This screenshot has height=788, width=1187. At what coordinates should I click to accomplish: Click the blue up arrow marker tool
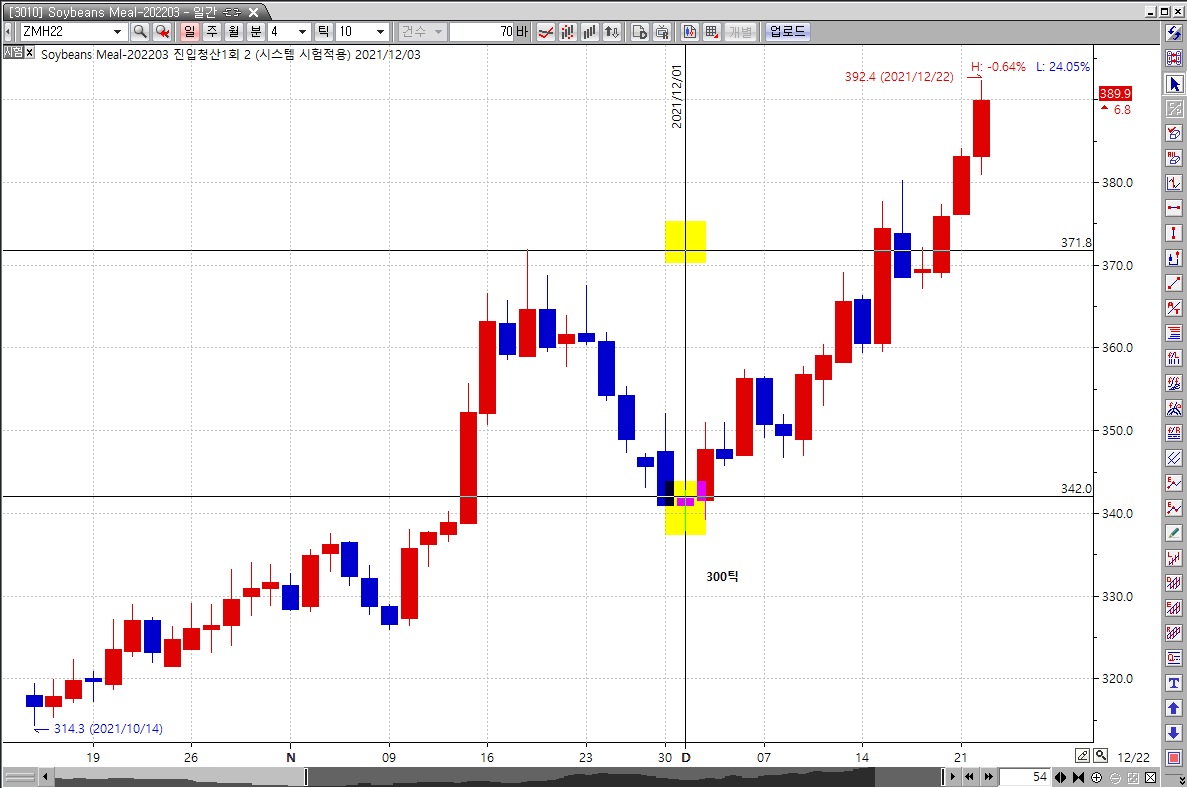[x=1175, y=708]
